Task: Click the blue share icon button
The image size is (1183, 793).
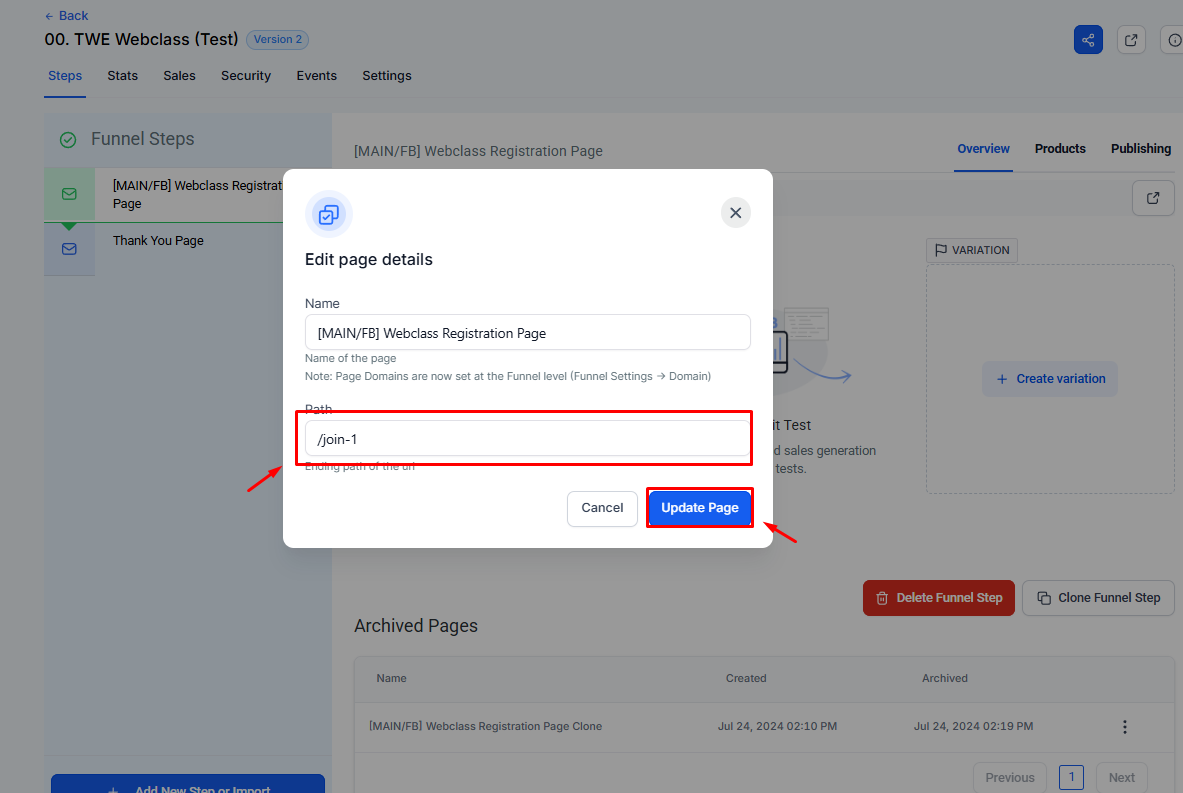Action: [x=1088, y=40]
